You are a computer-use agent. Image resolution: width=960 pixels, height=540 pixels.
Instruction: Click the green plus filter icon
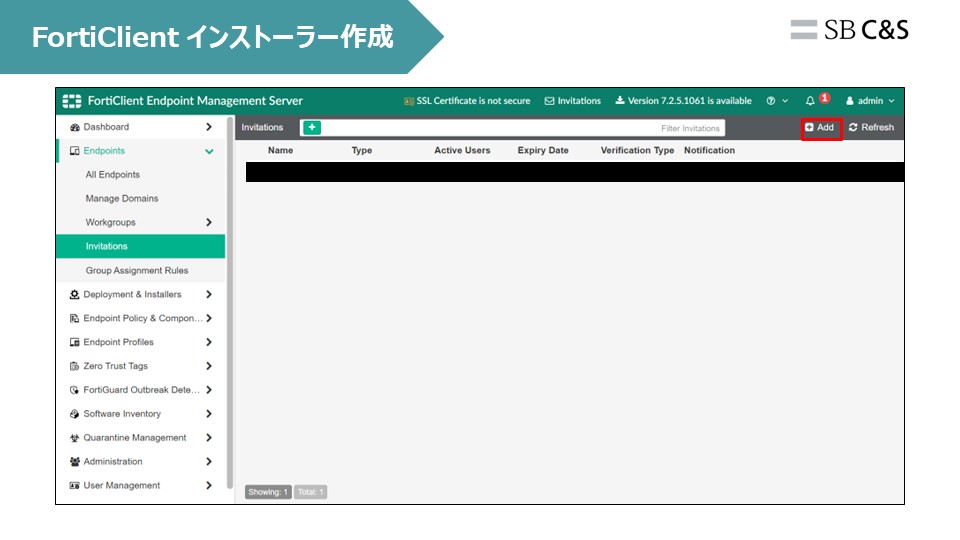click(x=312, y=127)
